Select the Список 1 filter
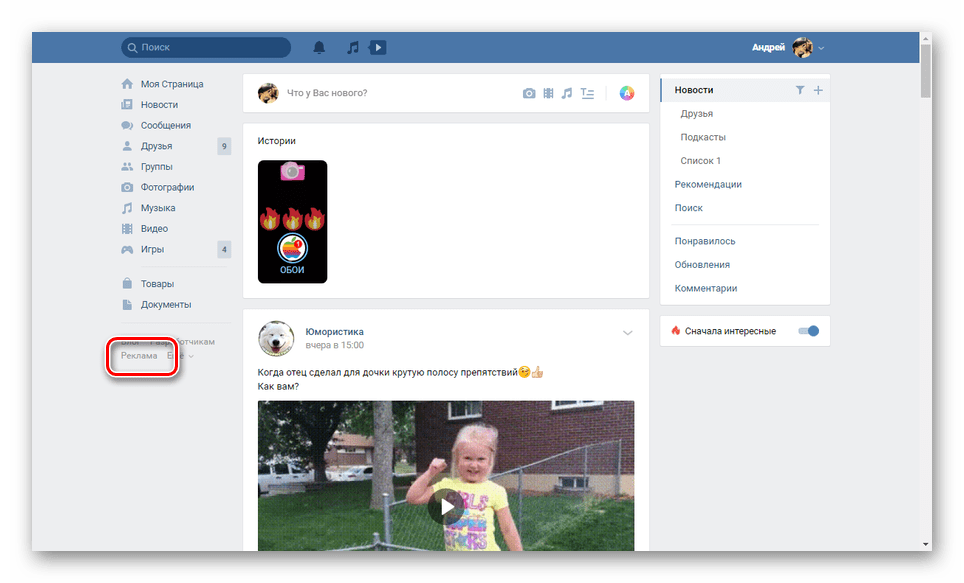Image resolution: width=964 pixels, height=583 pixels. tap(700, 161)
